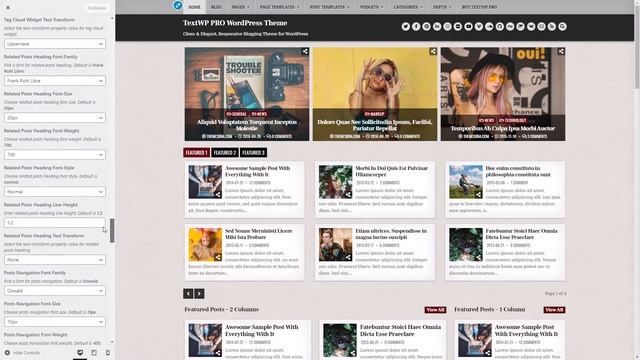The width and height of the screenshot is (640, 360).
Task: Click the customizer panel vertical scrollbar thumb
Action: coord(112,230)
